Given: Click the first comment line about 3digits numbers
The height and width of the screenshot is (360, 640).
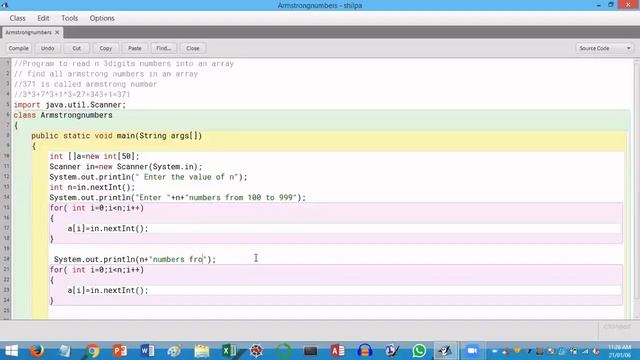Looking at the screenshot, I should pyautogui.click(x=124, y=64).
